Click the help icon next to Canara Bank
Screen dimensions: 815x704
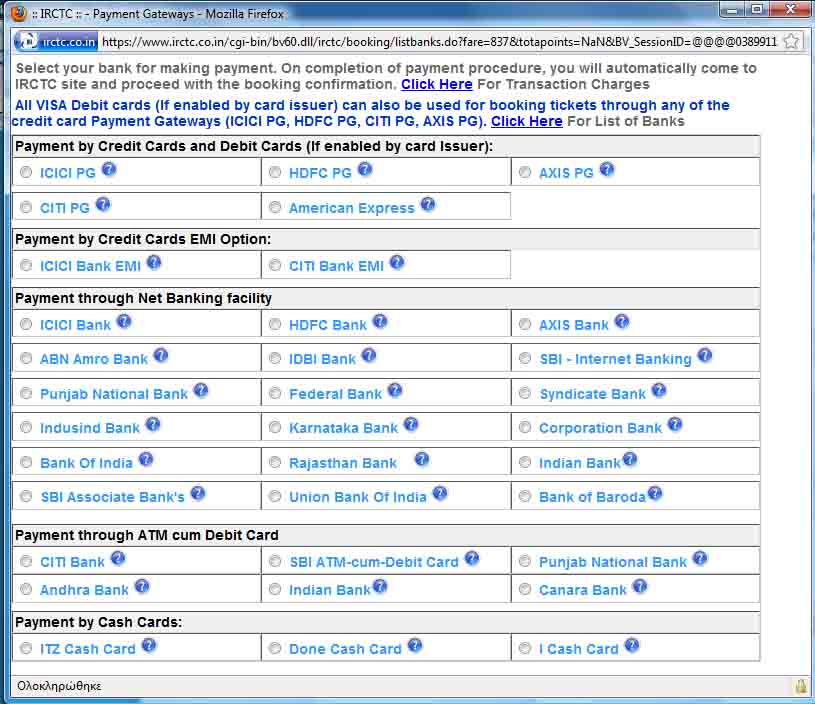point(640,587)
